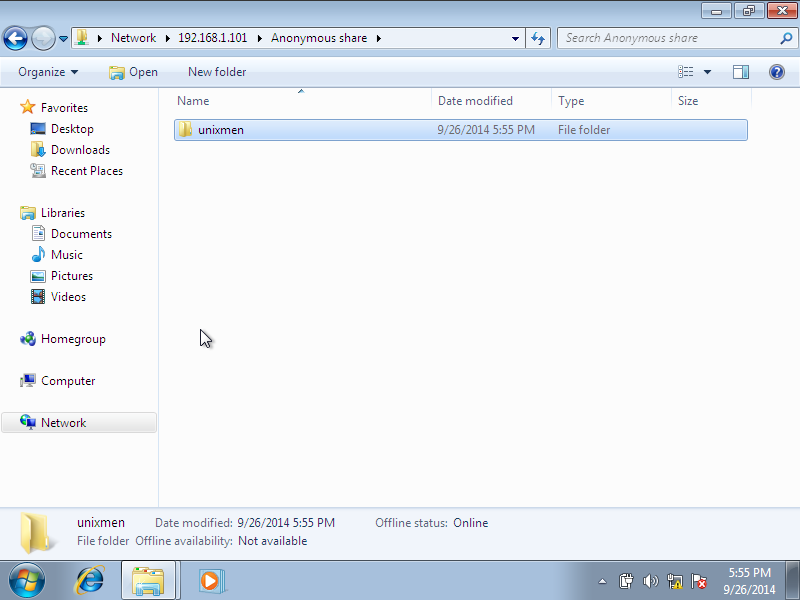800x600 pixels.
Task: Click the Documents icon in sidebar
Action: [38, 233]
